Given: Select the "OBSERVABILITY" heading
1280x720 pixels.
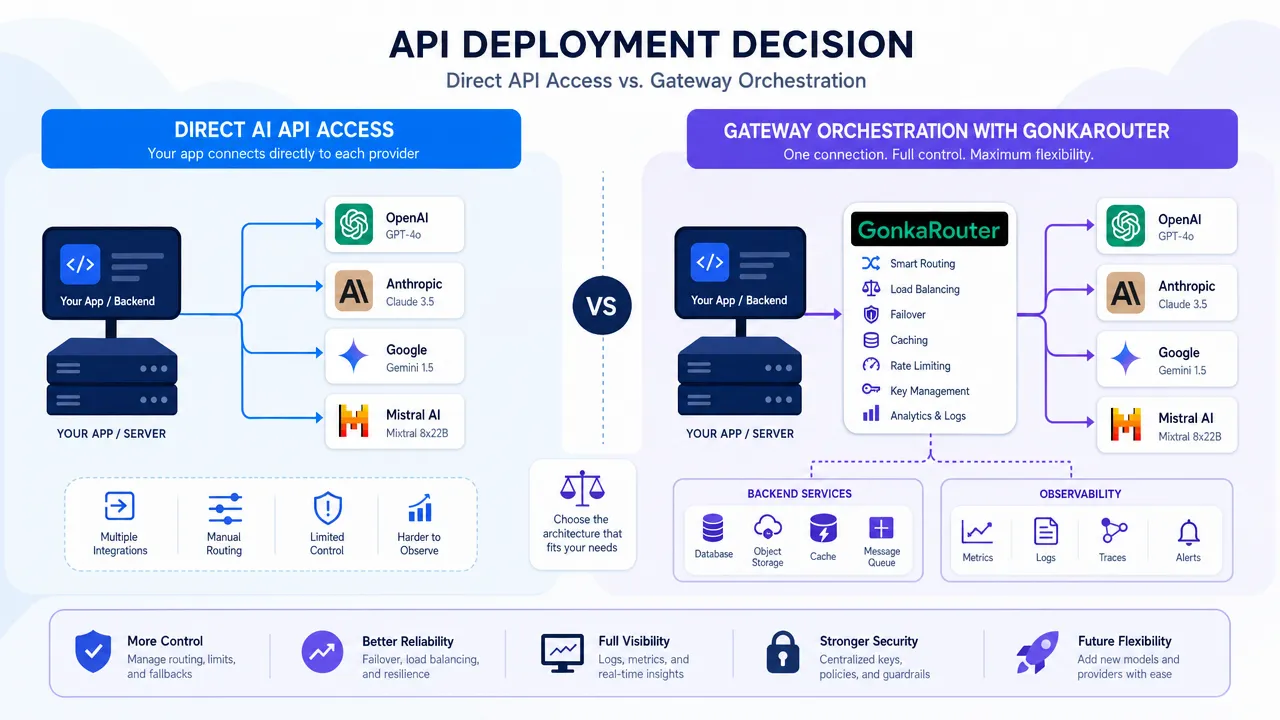Looking at the screenshot, I should click(x=1080, y=494).
